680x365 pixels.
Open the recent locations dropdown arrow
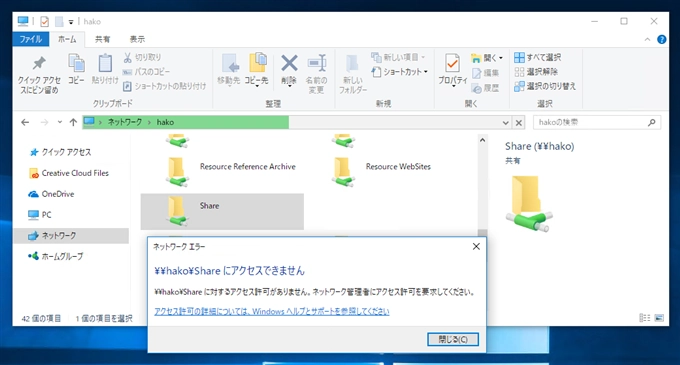coord(59,122)
